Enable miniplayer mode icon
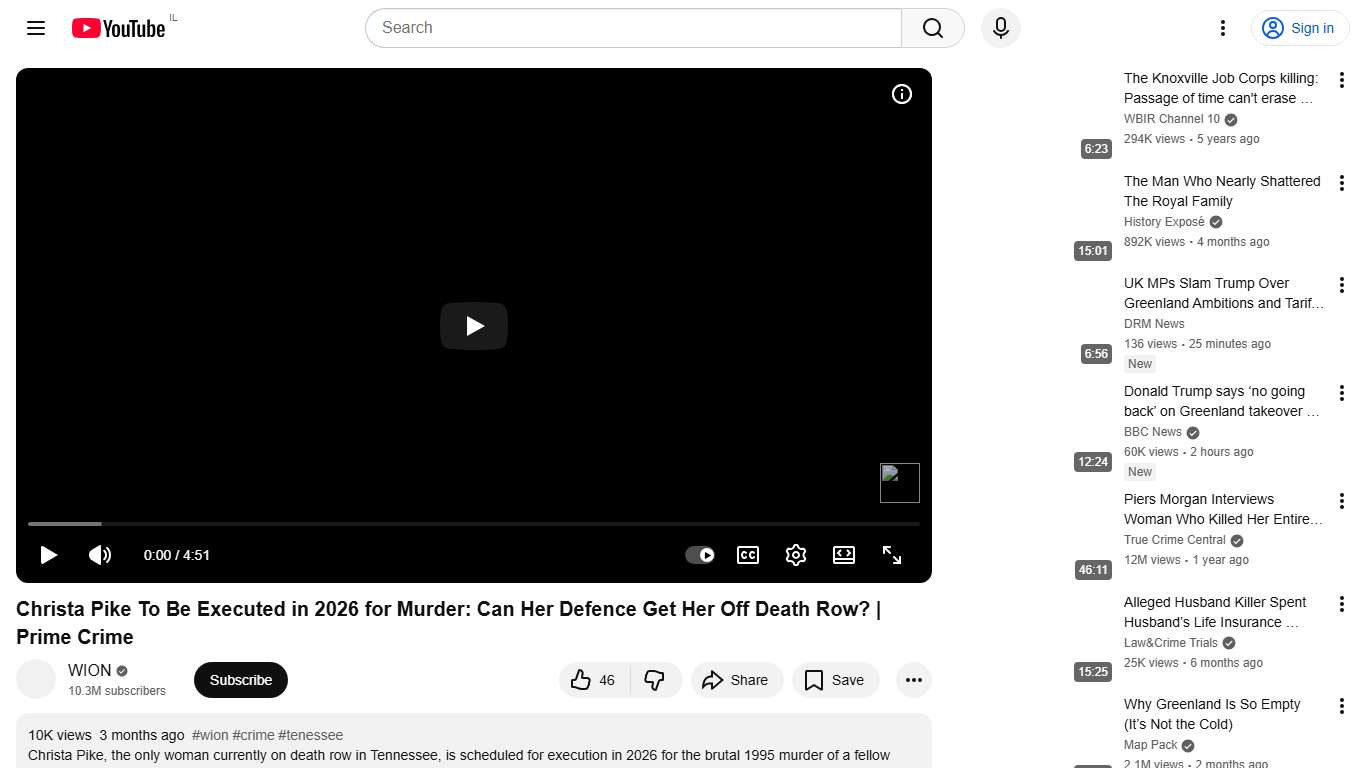Viewport: 1366px width, 768px height. 843,555
